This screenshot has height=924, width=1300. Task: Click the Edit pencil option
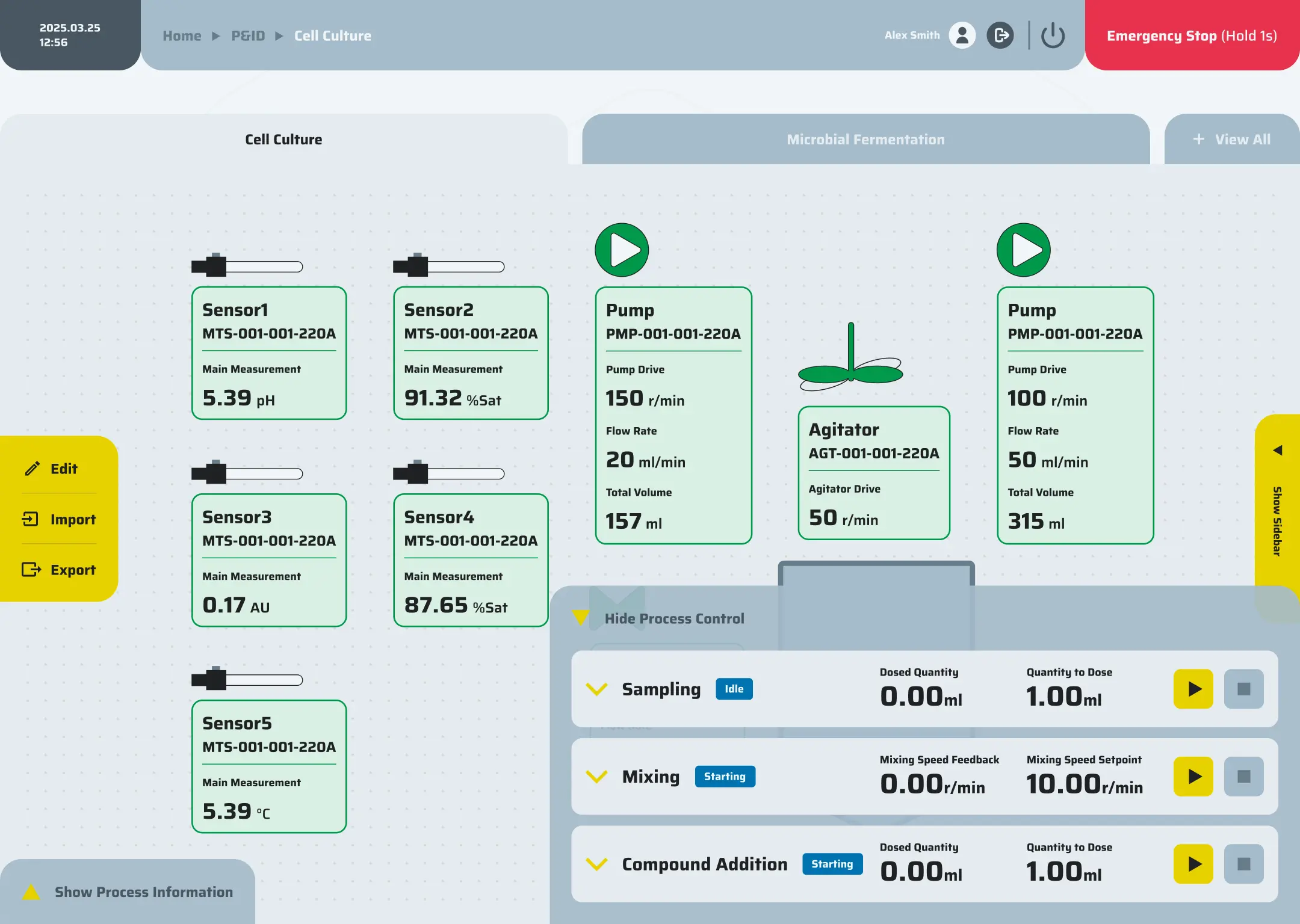pyautogui.click(x=52, y=469)
